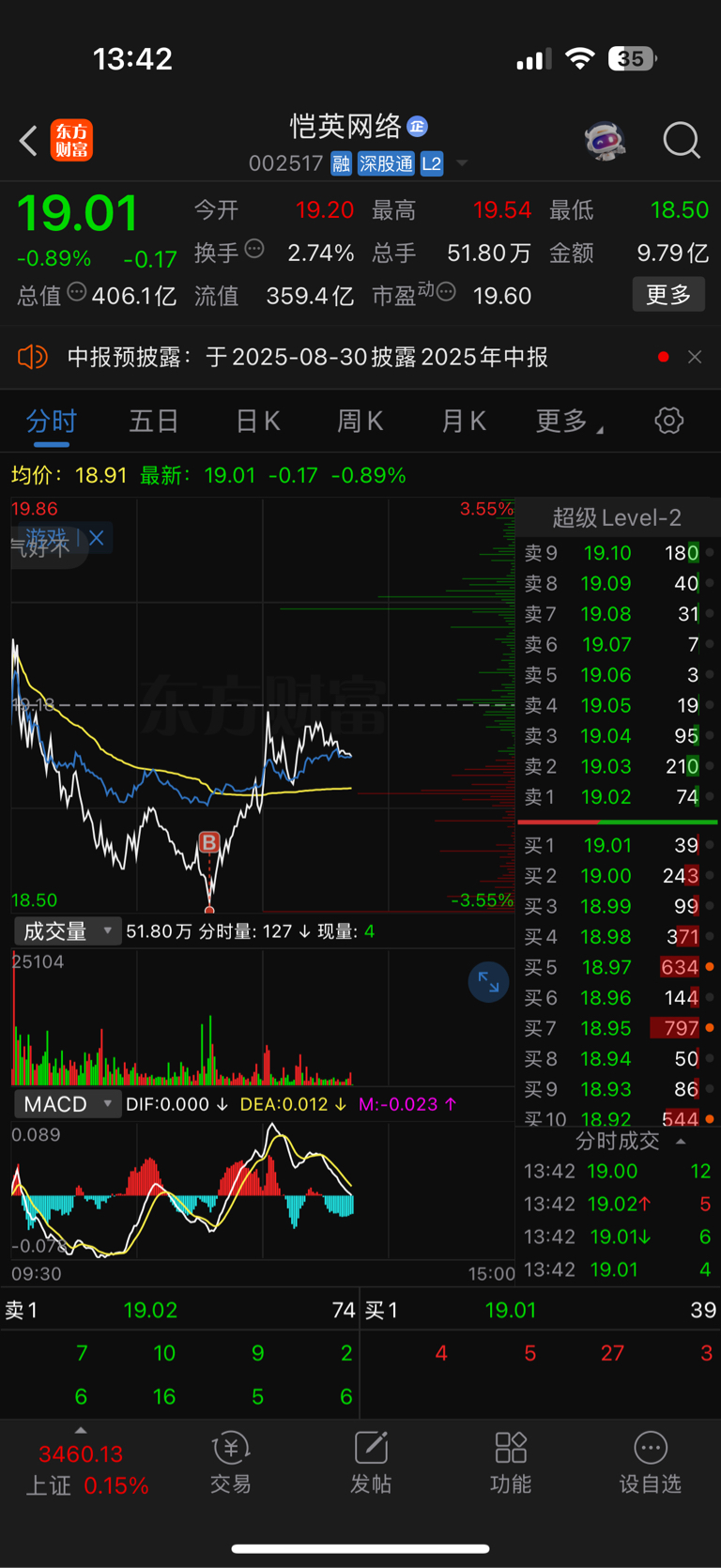Tap the 设自选 watchlist icon

pyautogui.click(x=651, y=1462)
